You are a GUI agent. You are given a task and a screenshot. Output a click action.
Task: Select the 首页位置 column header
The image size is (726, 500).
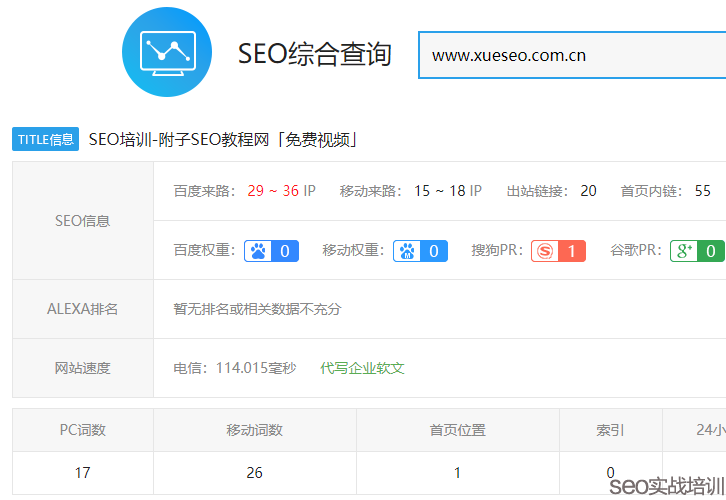point(458,430)
